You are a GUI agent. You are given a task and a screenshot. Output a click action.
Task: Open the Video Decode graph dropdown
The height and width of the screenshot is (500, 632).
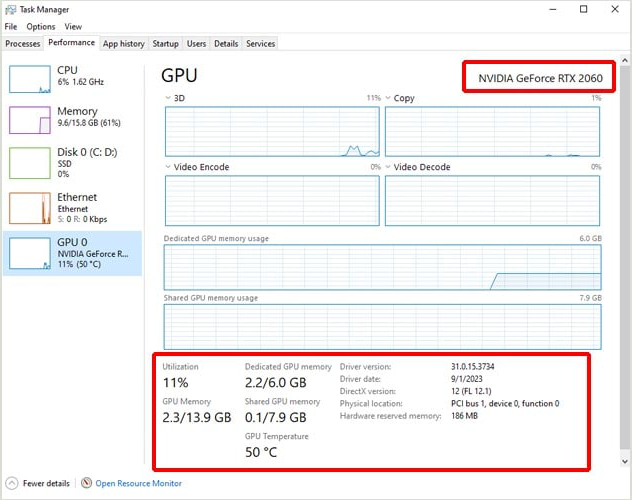388,167
